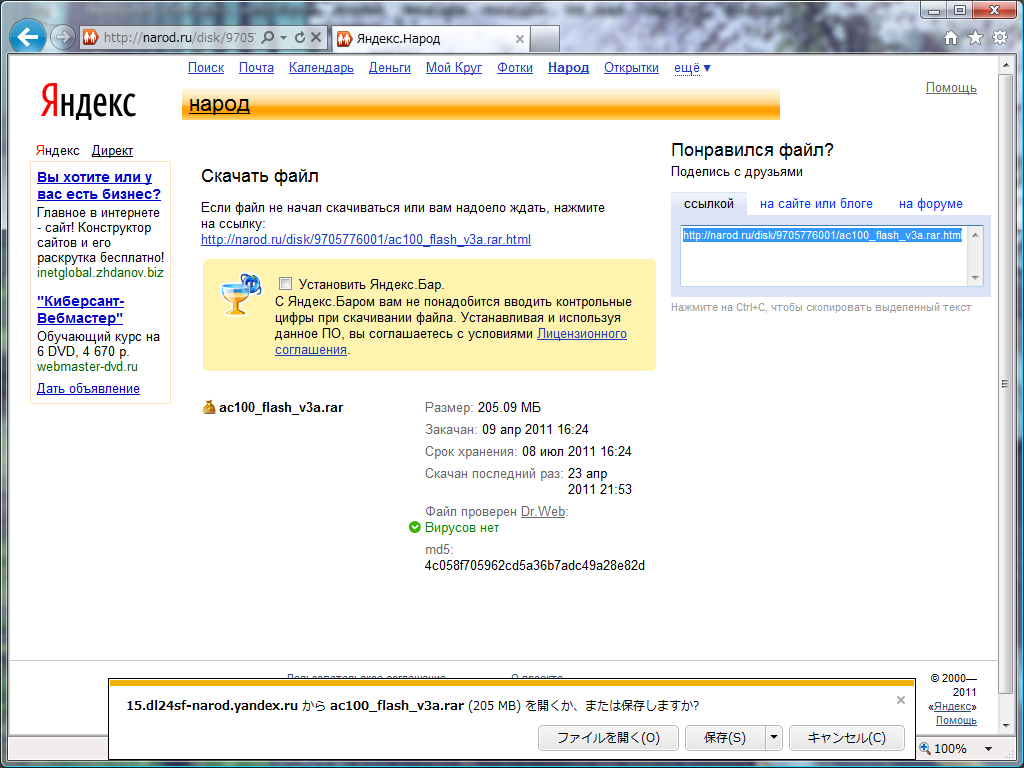Switch to на сайте или блоге tab

tap(816, 204)
